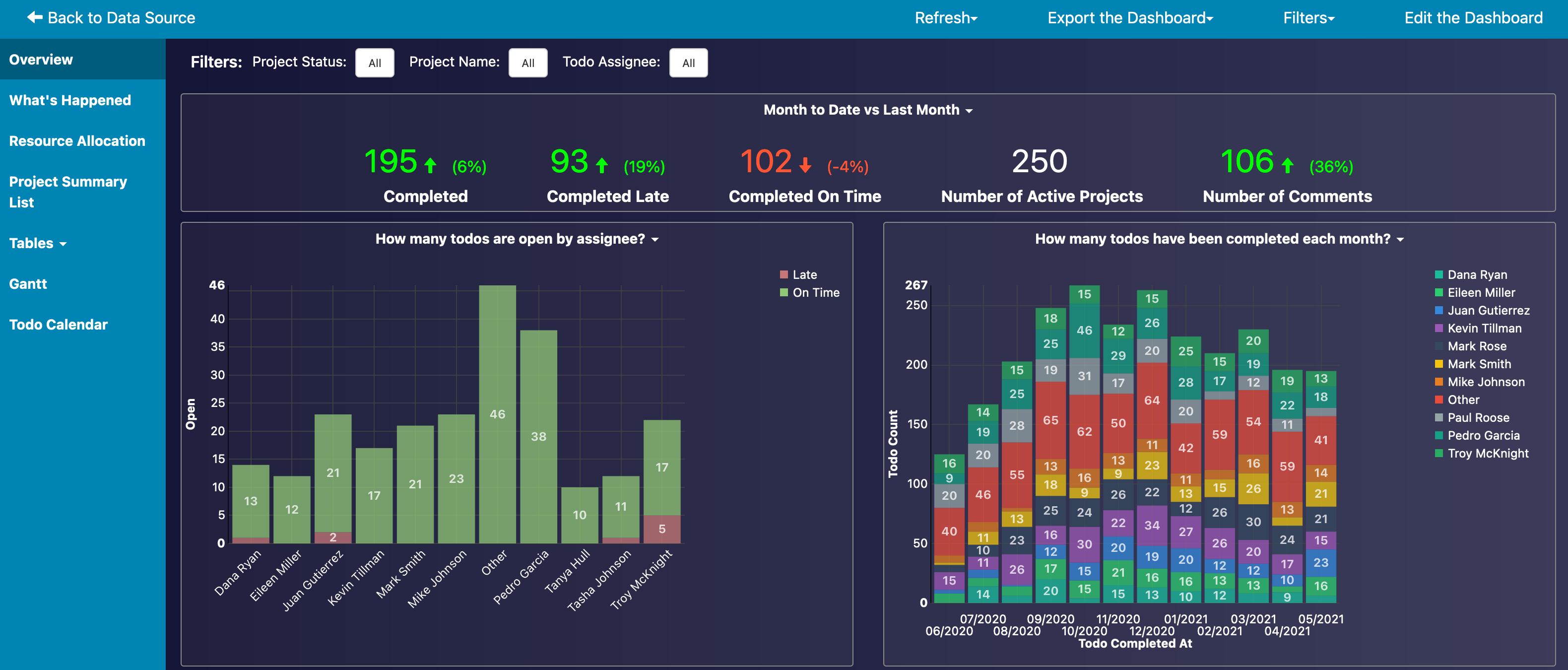Toggle Dana Ryan series in the legend
The height and width of the screenshot is (670, 1568).
point(1477,274)
